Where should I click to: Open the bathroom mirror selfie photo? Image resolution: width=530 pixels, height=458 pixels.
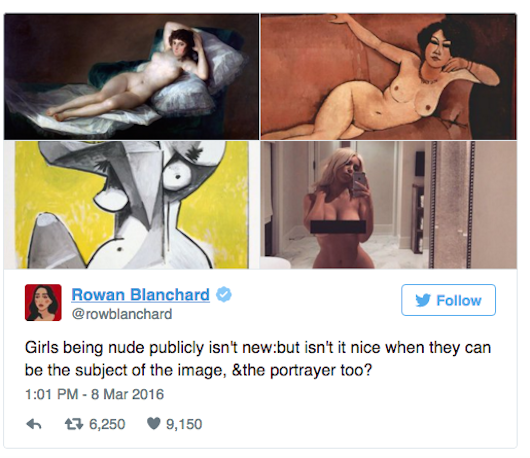[x=389, y=205]
